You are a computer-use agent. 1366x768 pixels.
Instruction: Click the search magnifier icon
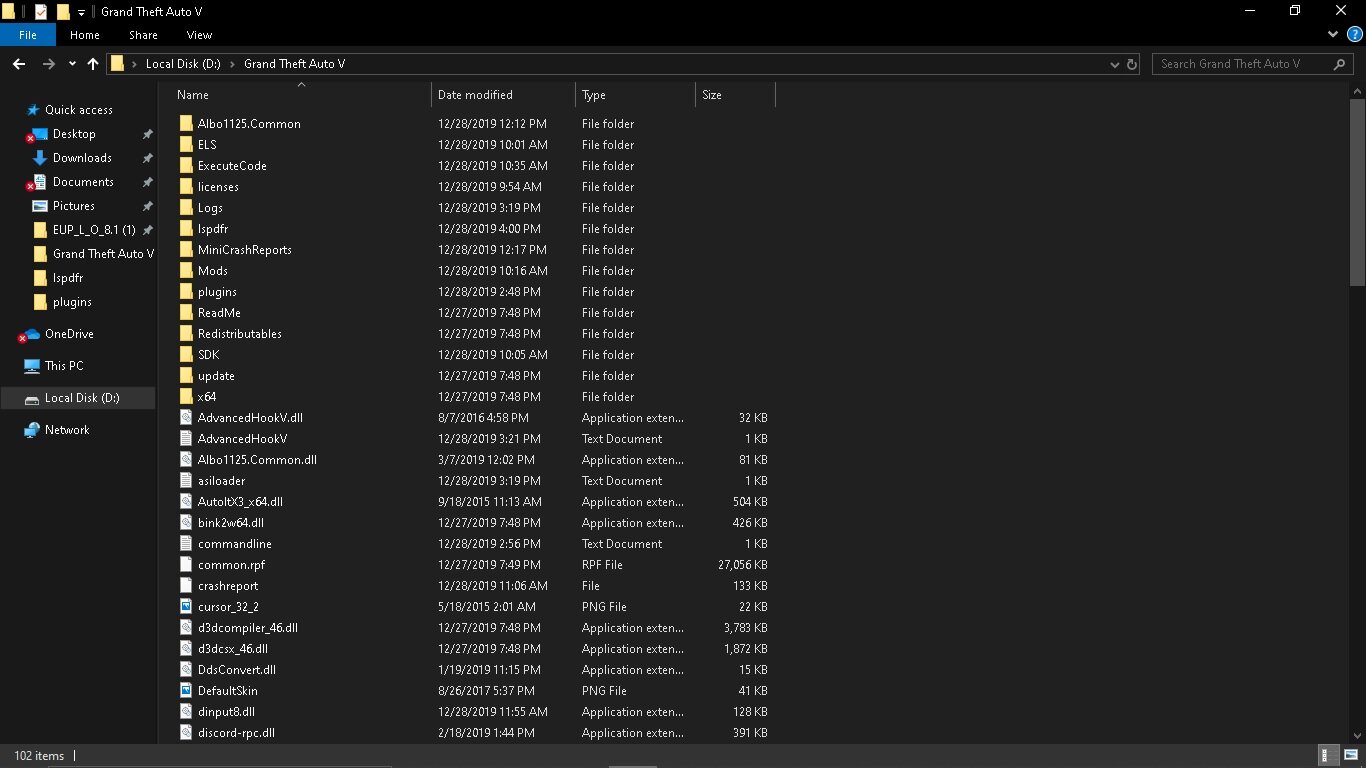[x=1340, y=64]
